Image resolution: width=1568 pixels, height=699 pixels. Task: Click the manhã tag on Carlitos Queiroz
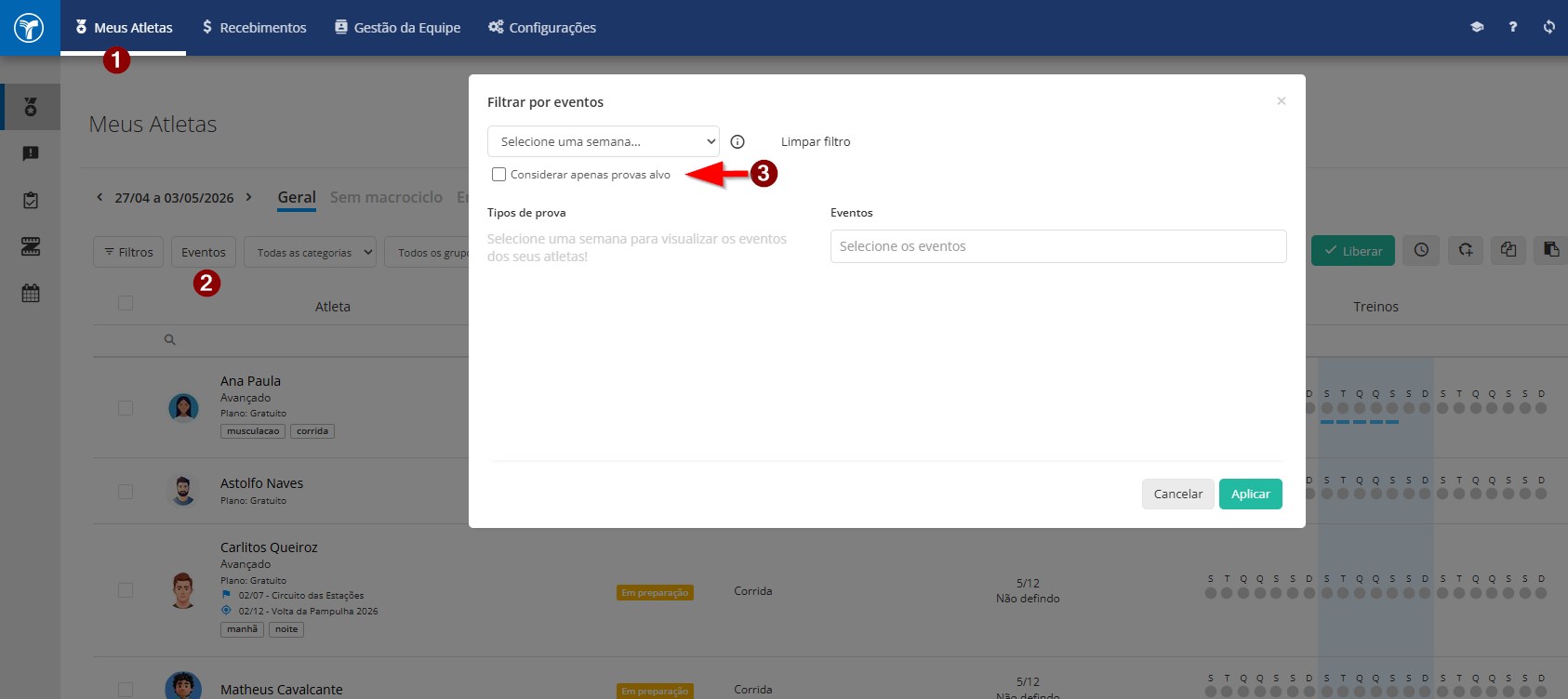(242, 629)
